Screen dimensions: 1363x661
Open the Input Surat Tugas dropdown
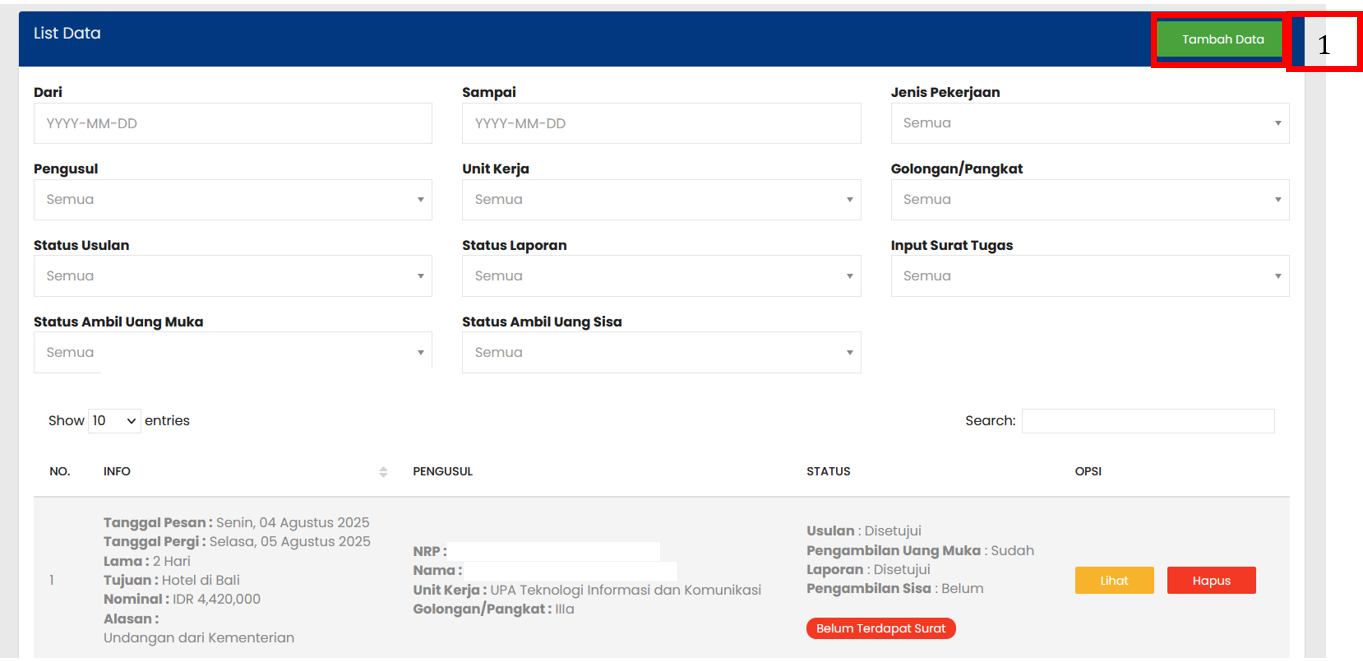(x=1089, y=276)
